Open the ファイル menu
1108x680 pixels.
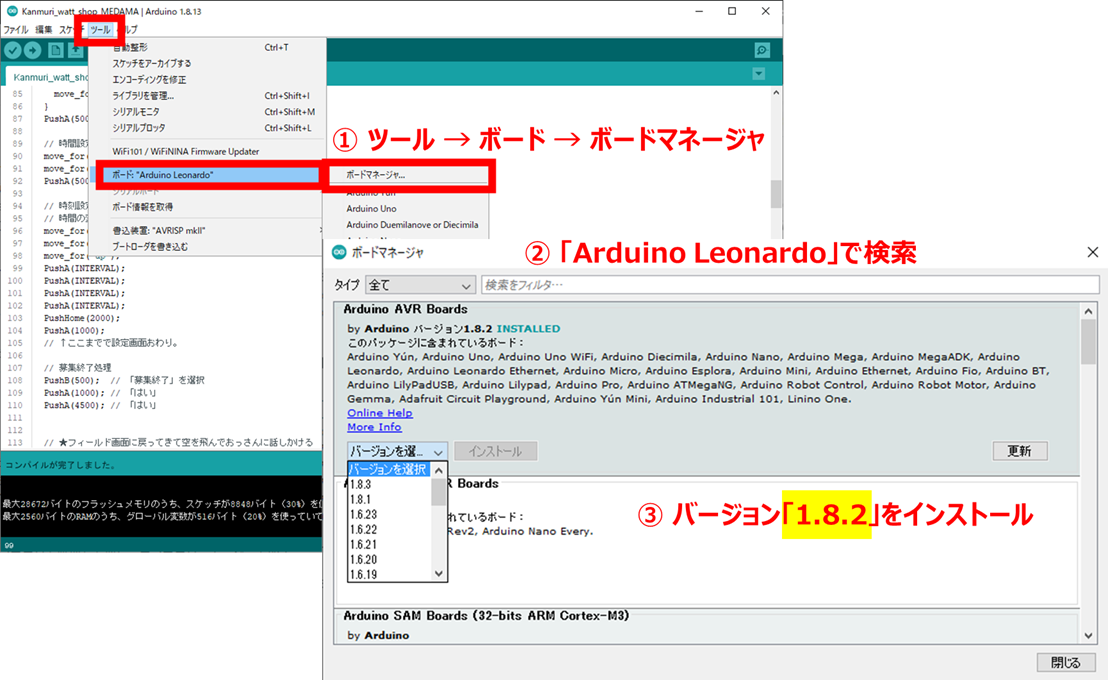click(16, 30)
